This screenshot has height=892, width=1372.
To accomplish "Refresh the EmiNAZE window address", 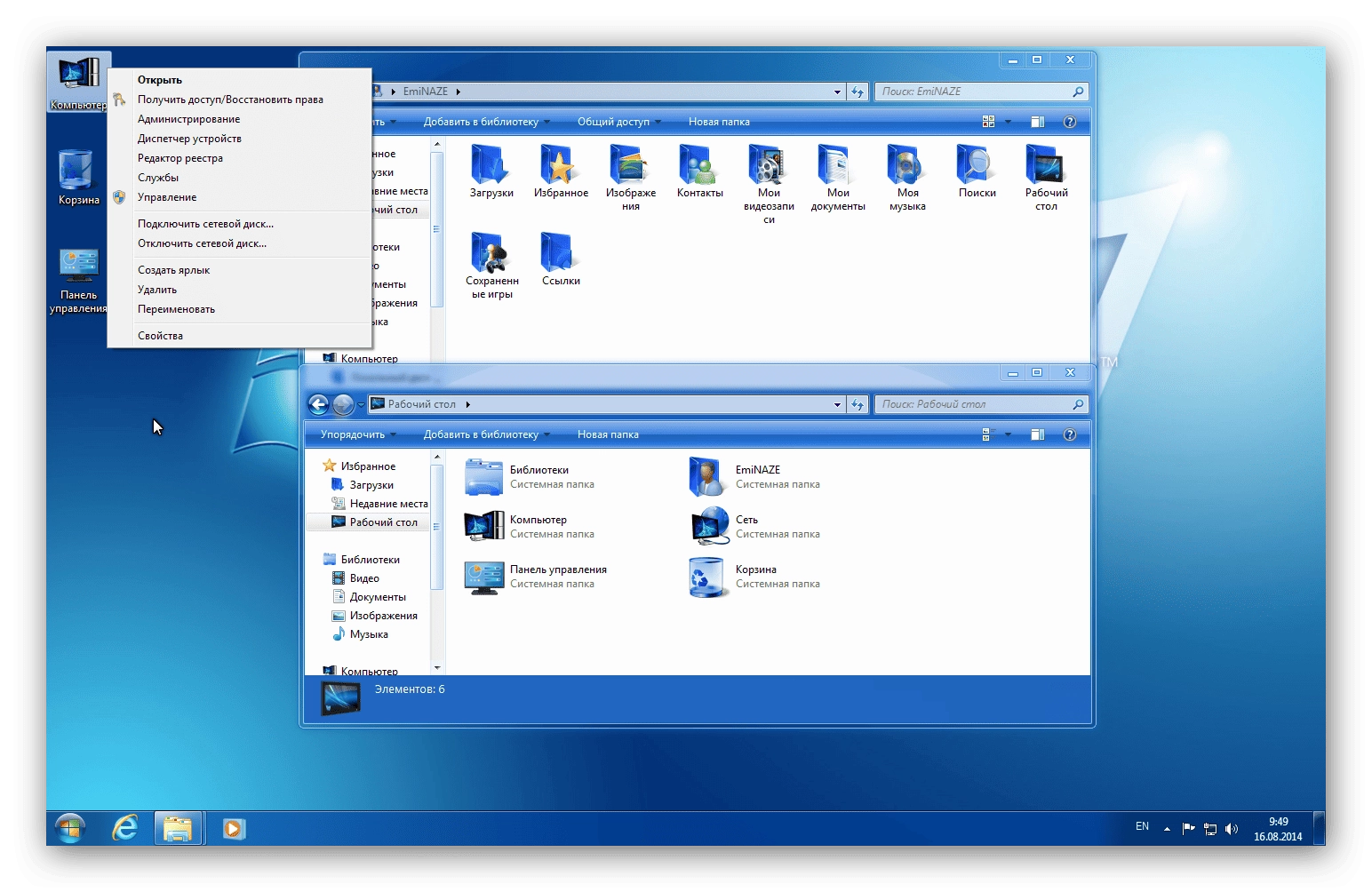I will tap(857, 92).
